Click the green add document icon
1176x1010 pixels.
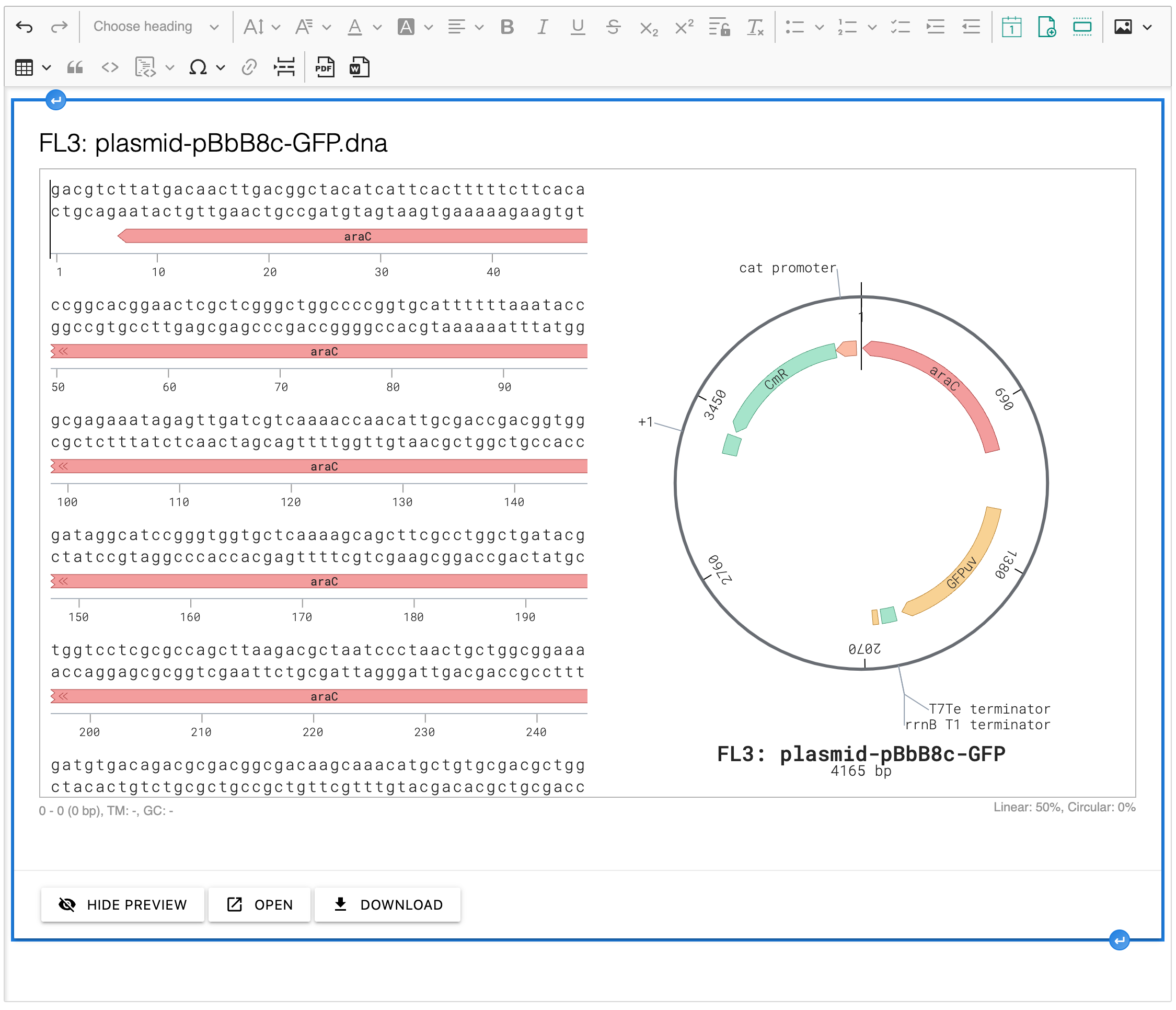1046,27
